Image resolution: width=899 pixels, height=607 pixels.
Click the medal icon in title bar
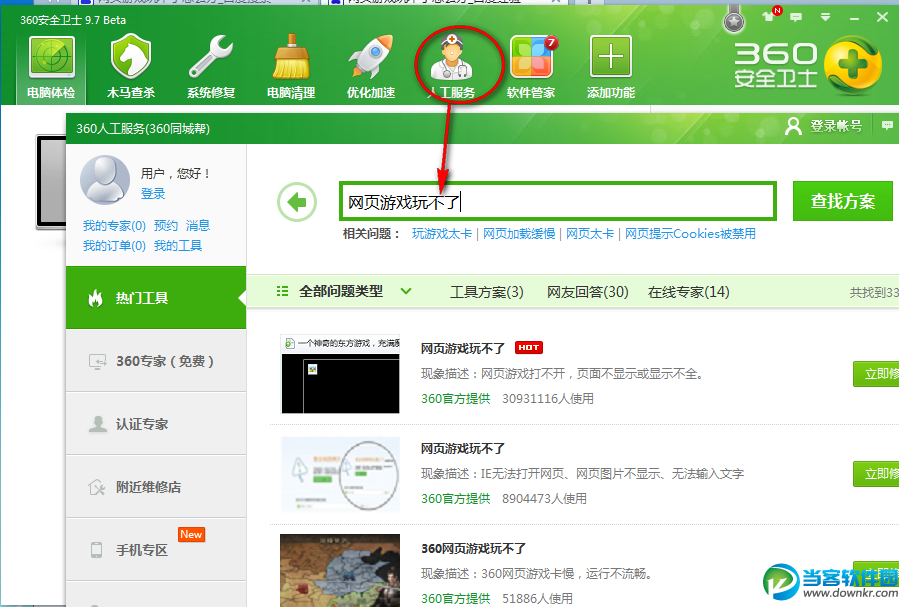(734, 21)
